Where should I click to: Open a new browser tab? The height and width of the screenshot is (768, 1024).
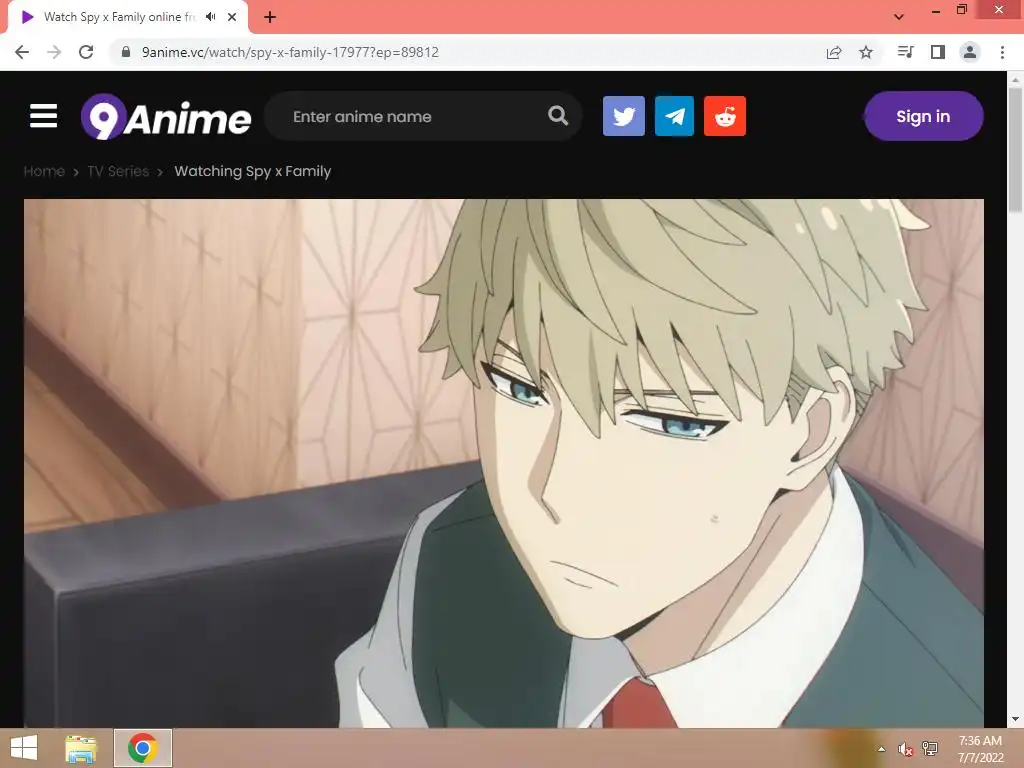tap(270, 17)
